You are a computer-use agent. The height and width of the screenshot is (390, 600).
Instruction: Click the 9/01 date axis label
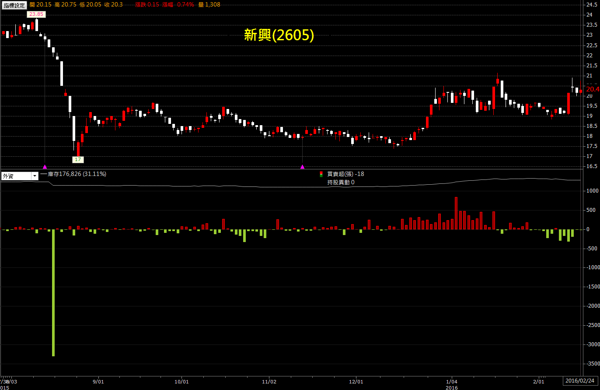tap(98, 382)
